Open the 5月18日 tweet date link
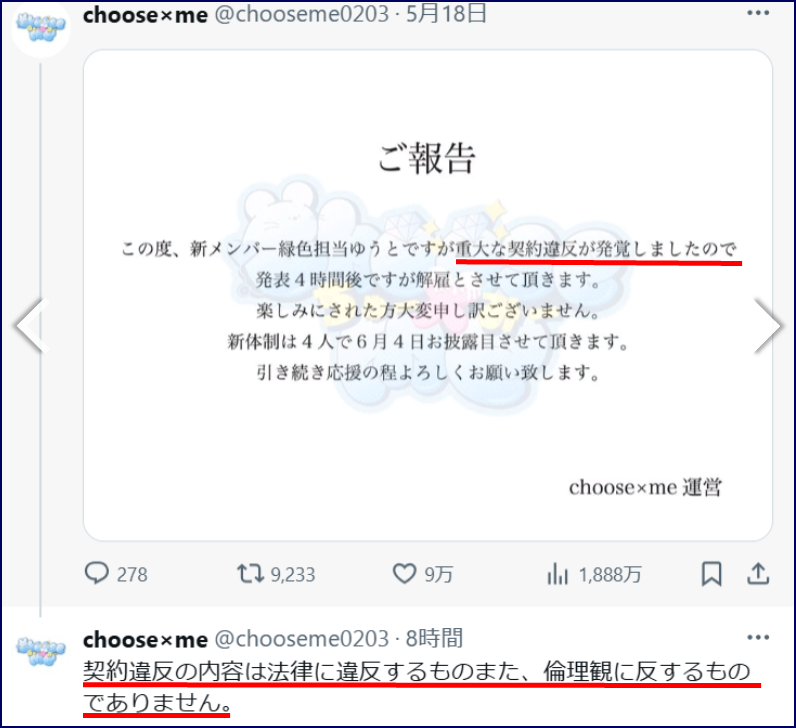796x728 pixels. (x=446, y=14)
